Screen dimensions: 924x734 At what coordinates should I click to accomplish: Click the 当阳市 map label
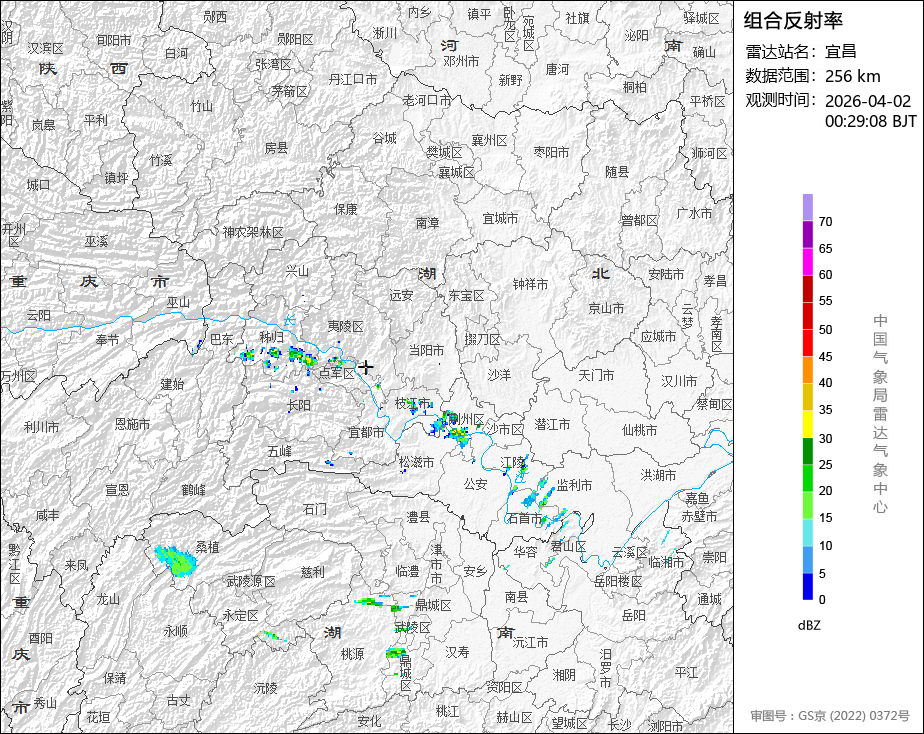pyautogui.click(x=426, y=351)
